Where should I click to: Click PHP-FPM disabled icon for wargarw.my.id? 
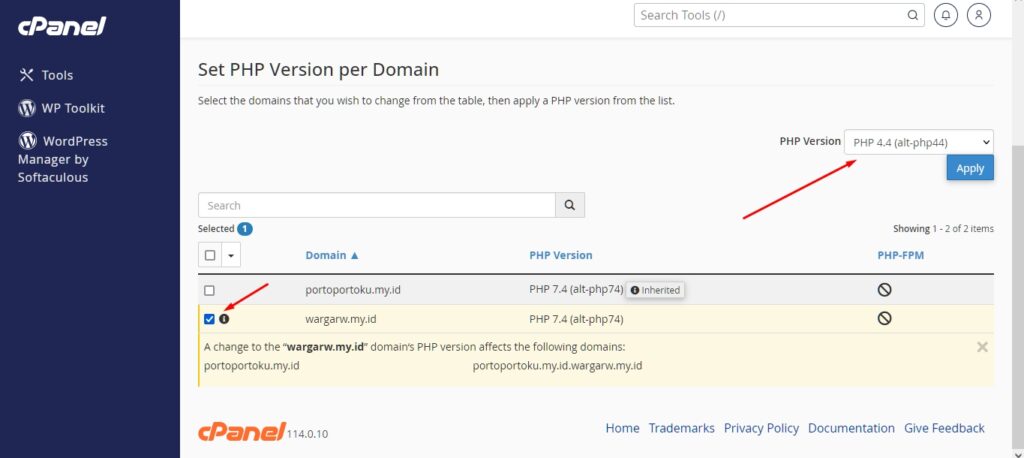pyautogui.click(x=885, y=318)
